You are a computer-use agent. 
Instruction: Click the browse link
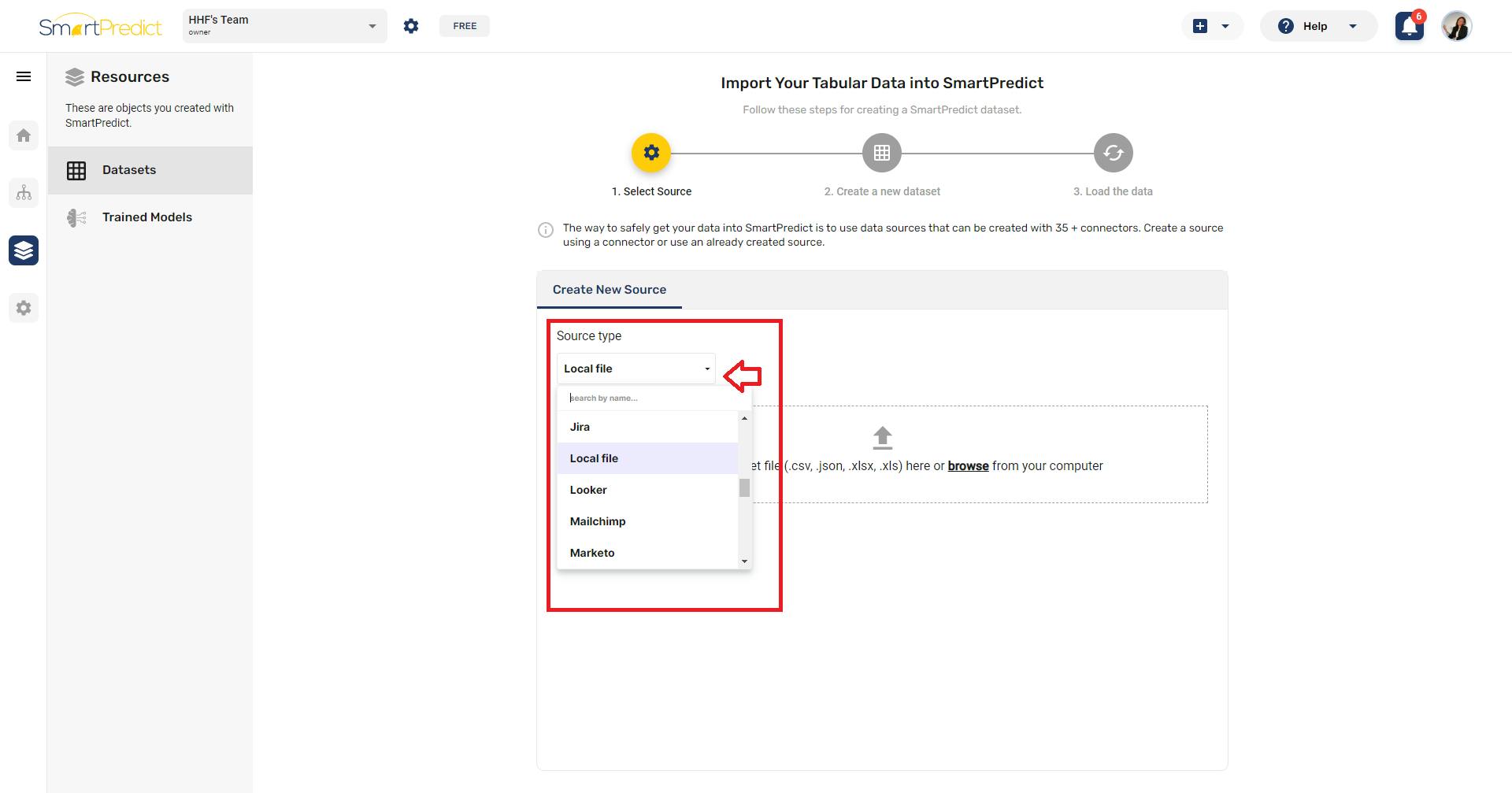968,466
